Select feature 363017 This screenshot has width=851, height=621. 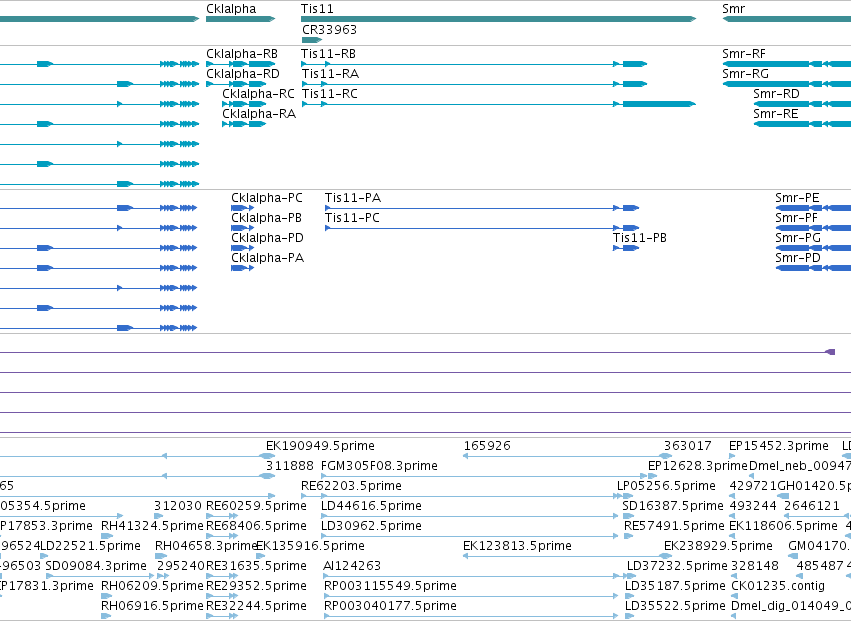[688, 446]
